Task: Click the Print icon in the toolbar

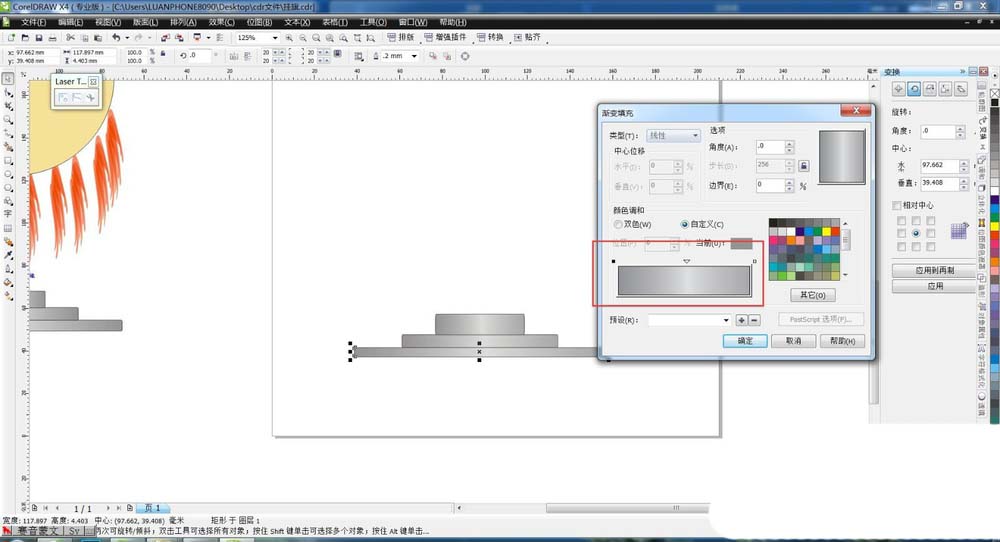Action: [51, 38]
